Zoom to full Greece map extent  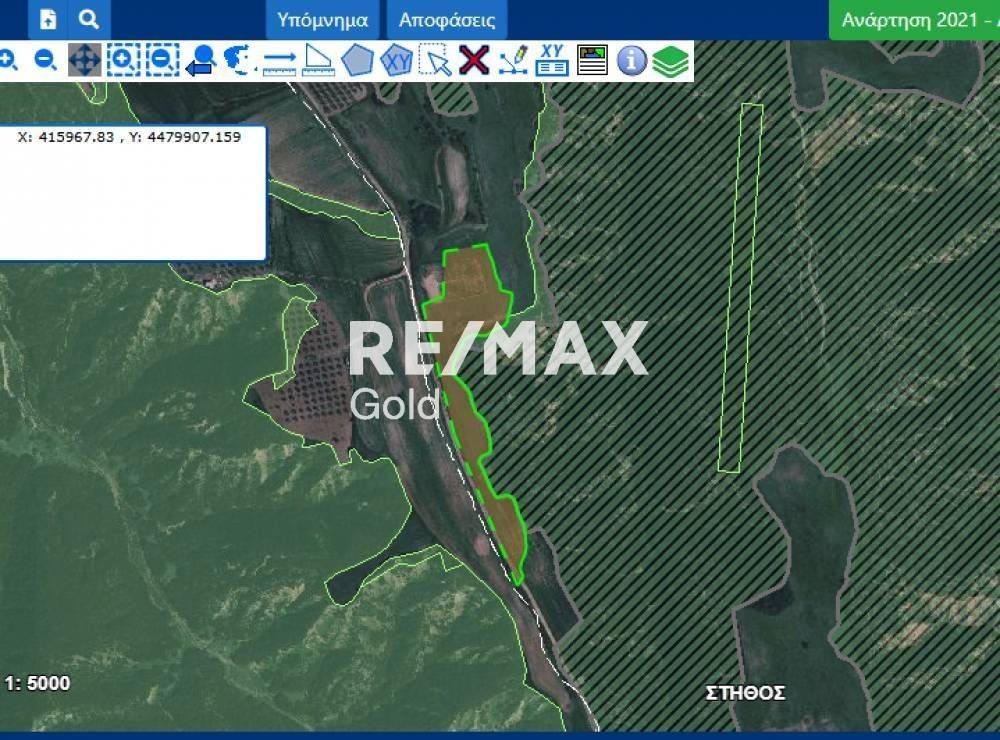(x=240, y=60)
